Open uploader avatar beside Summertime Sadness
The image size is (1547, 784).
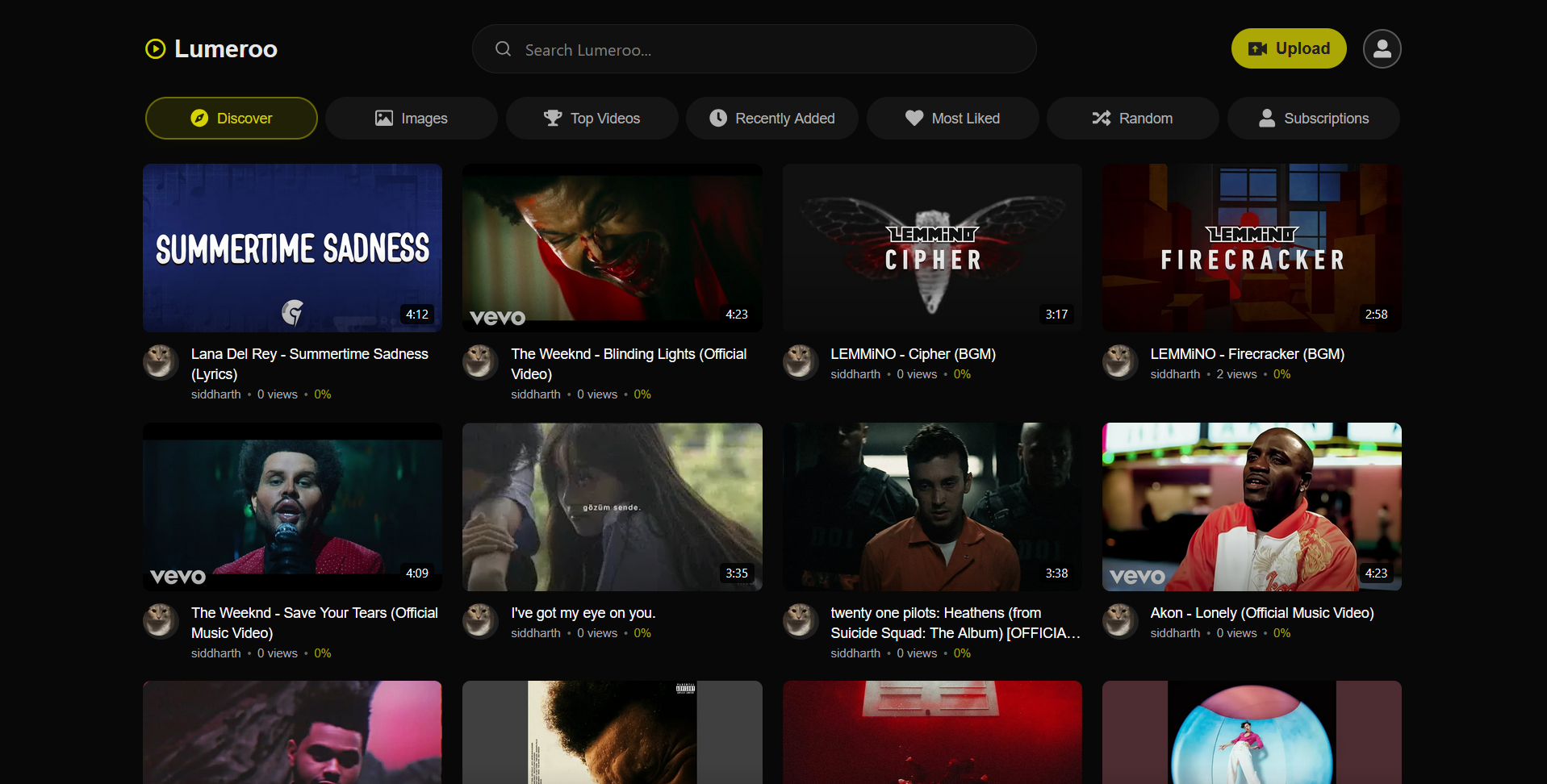coord(161,361)
